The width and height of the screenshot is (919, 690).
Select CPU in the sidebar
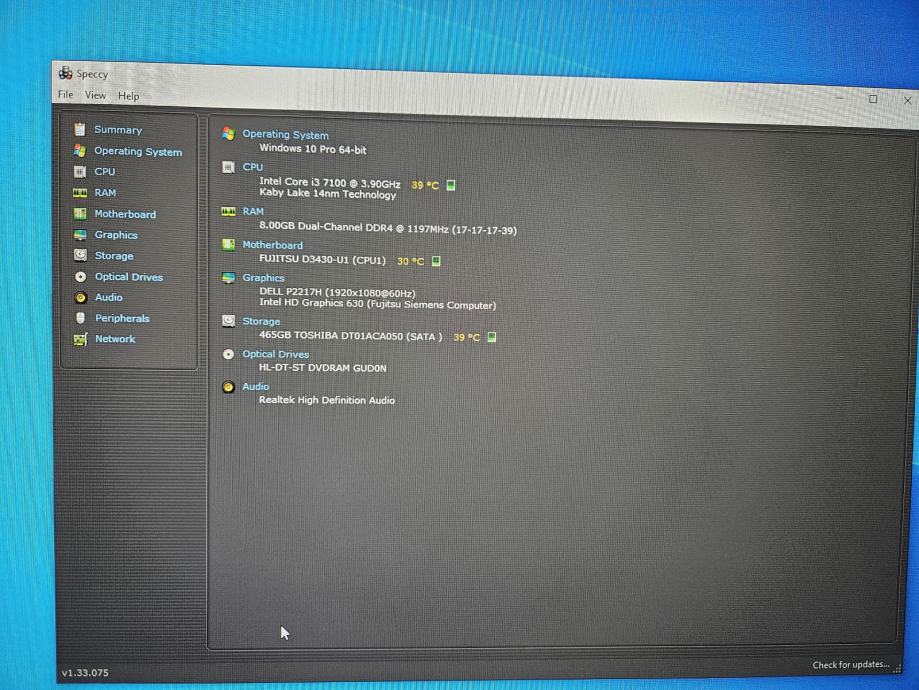point(105,171)
